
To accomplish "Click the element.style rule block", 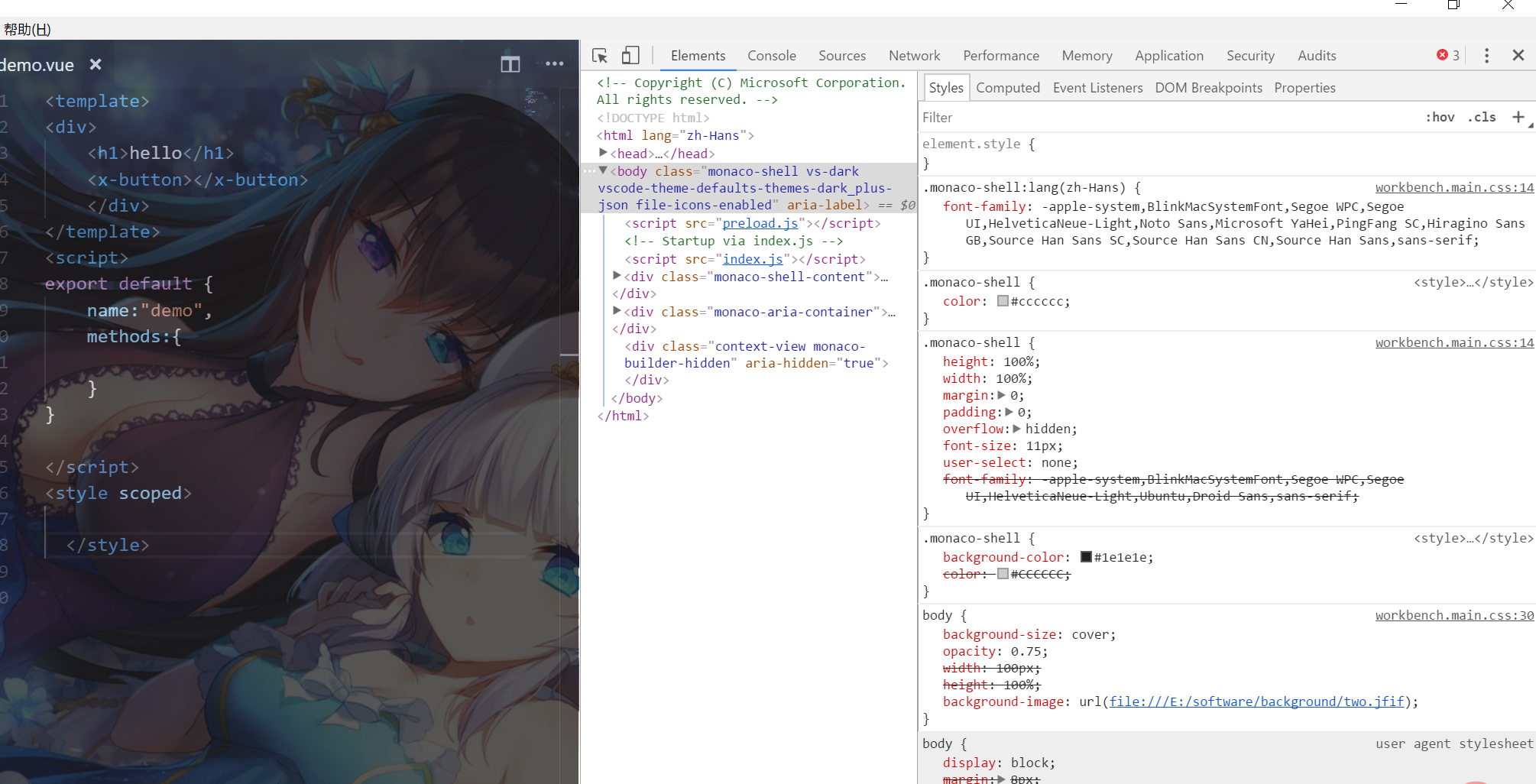I will 1227,153.
